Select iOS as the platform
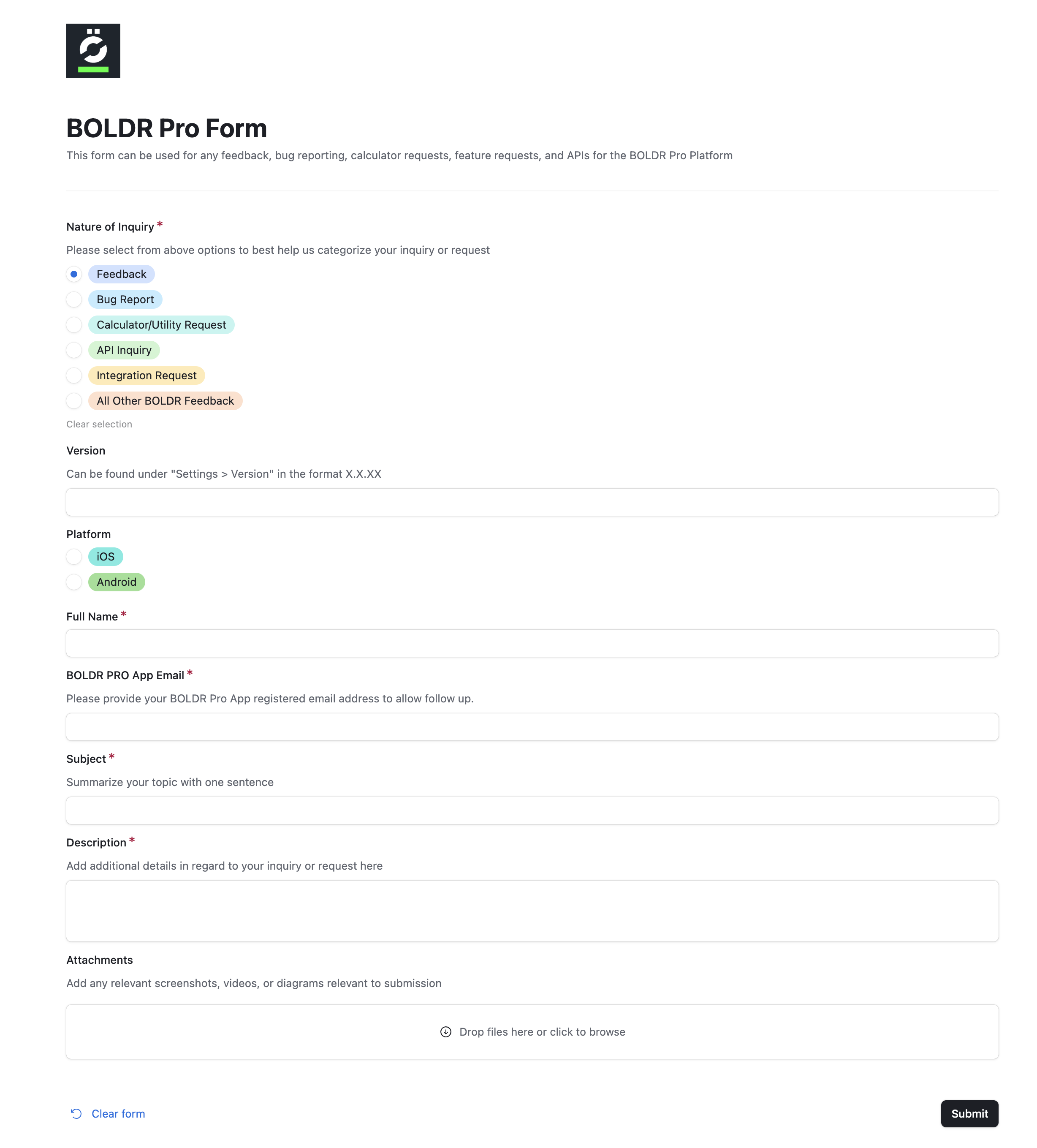The height and width of the screenshot is (1148, 1037). point(74,556)
